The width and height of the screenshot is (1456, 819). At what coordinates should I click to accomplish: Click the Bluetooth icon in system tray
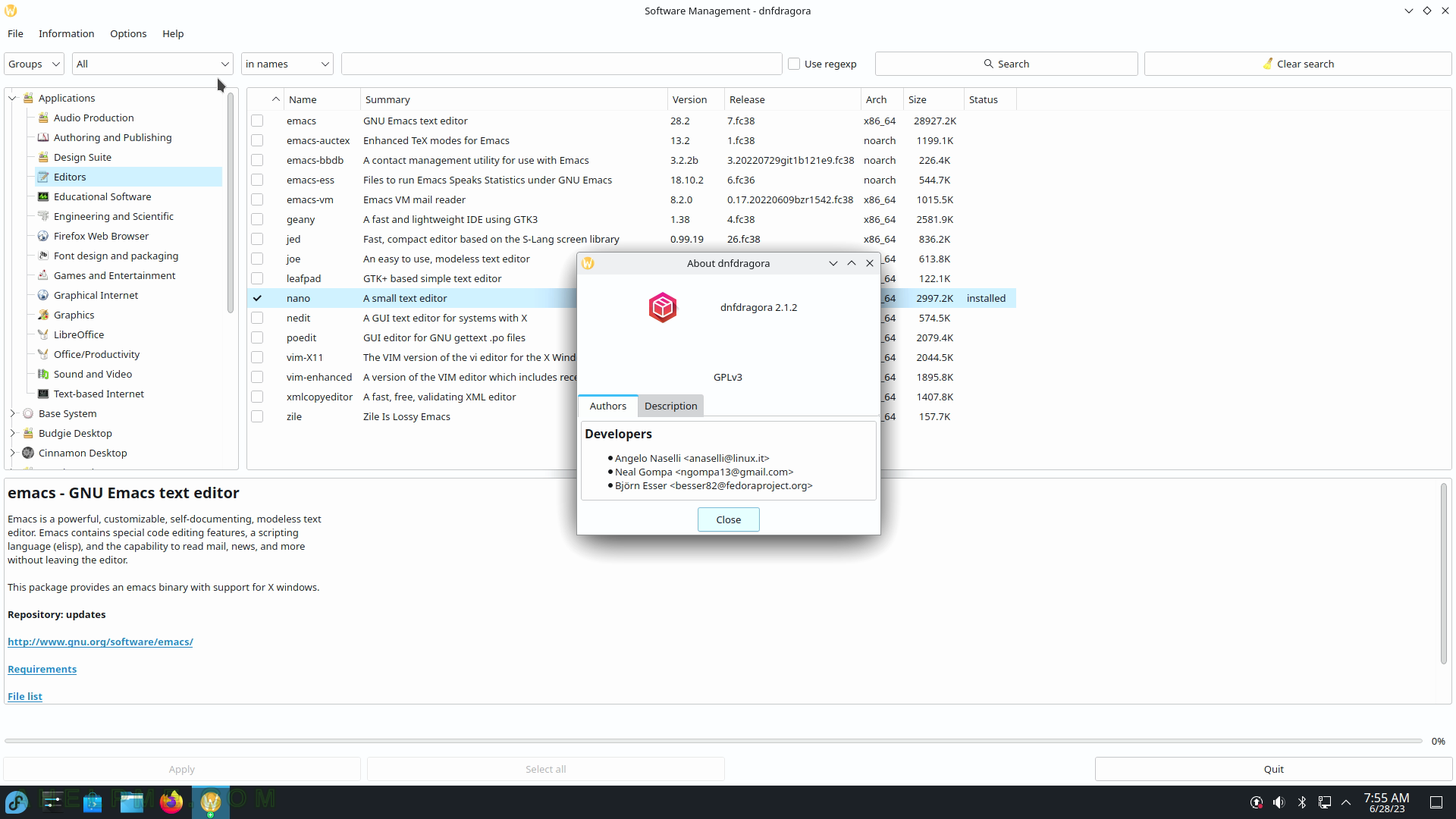point(1302,802)
